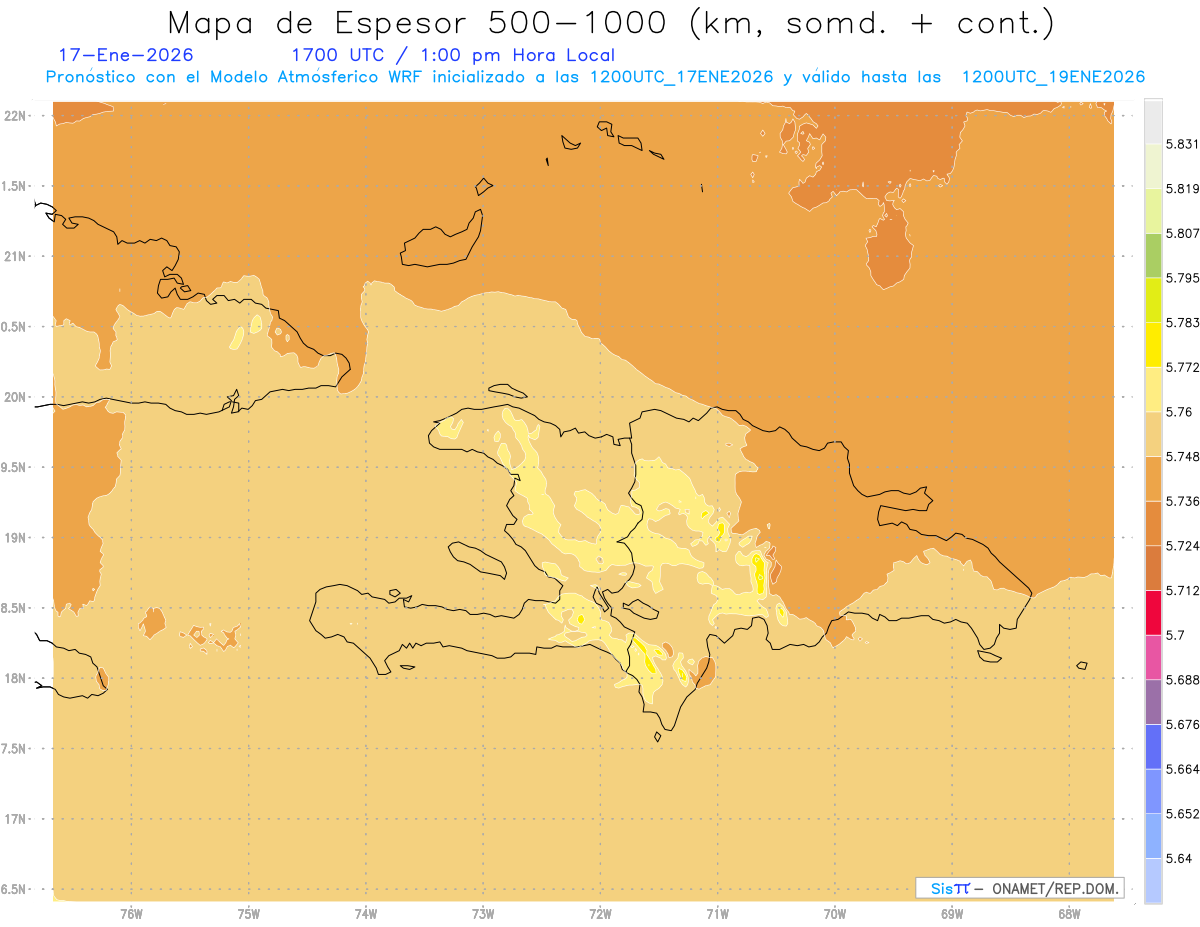1200x927 pixels.
Task: Click the colorbar value "5.819"
Action: [1182, 188]
